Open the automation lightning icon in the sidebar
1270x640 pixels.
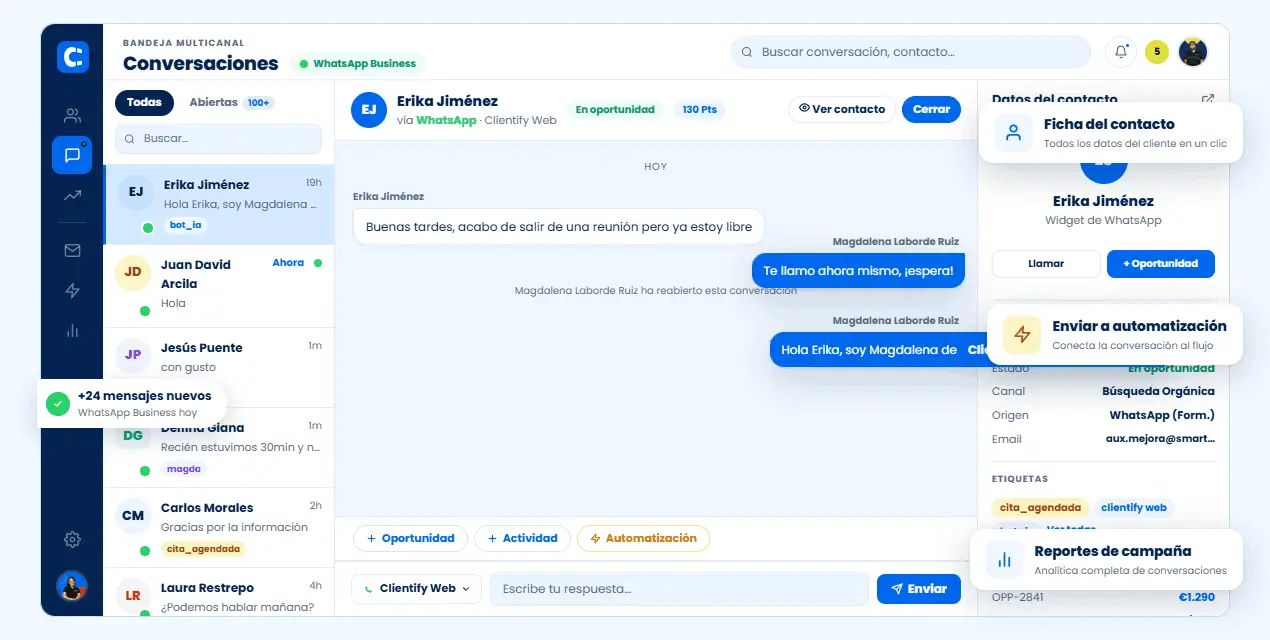[72, 291]
